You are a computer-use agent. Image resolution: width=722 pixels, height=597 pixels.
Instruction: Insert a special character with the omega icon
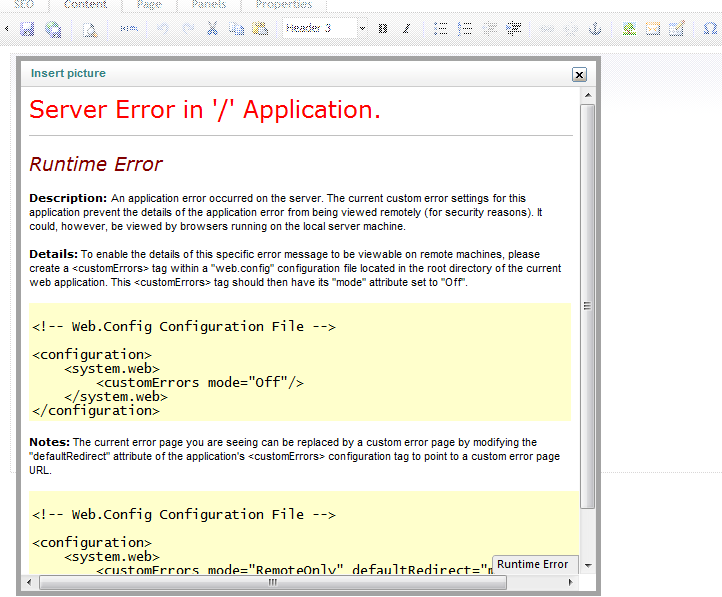[710, 29]
